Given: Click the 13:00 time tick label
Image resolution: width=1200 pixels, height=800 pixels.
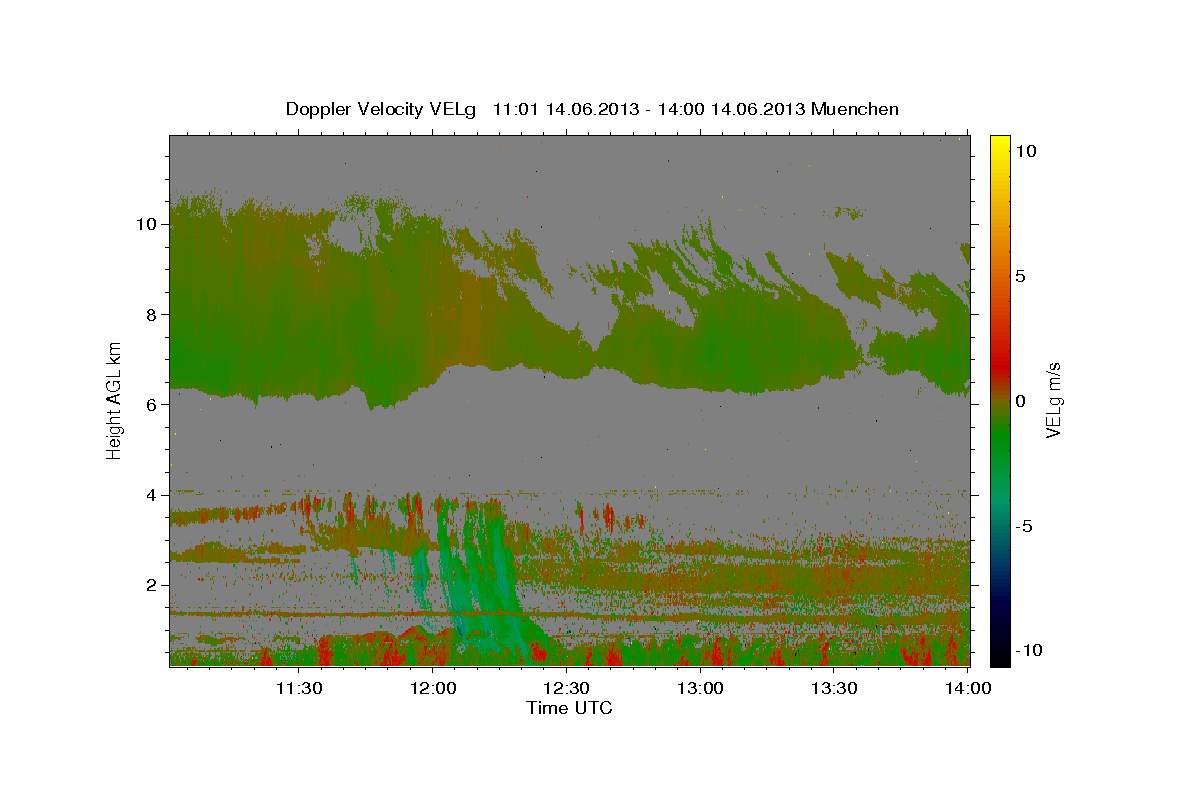Looking at the screenshot, I should [701, 688].
